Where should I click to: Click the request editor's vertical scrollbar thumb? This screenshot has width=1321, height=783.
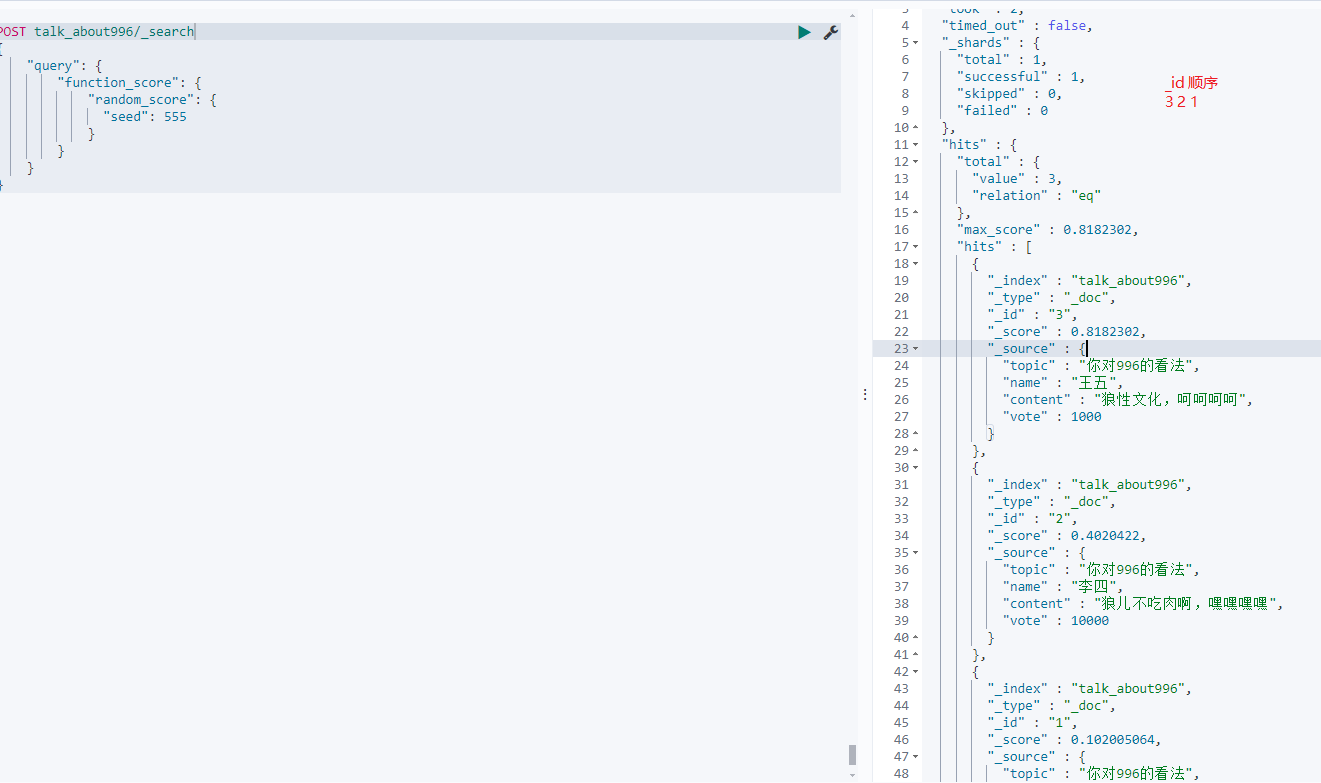pyautogui.click(x=853, y=754)
